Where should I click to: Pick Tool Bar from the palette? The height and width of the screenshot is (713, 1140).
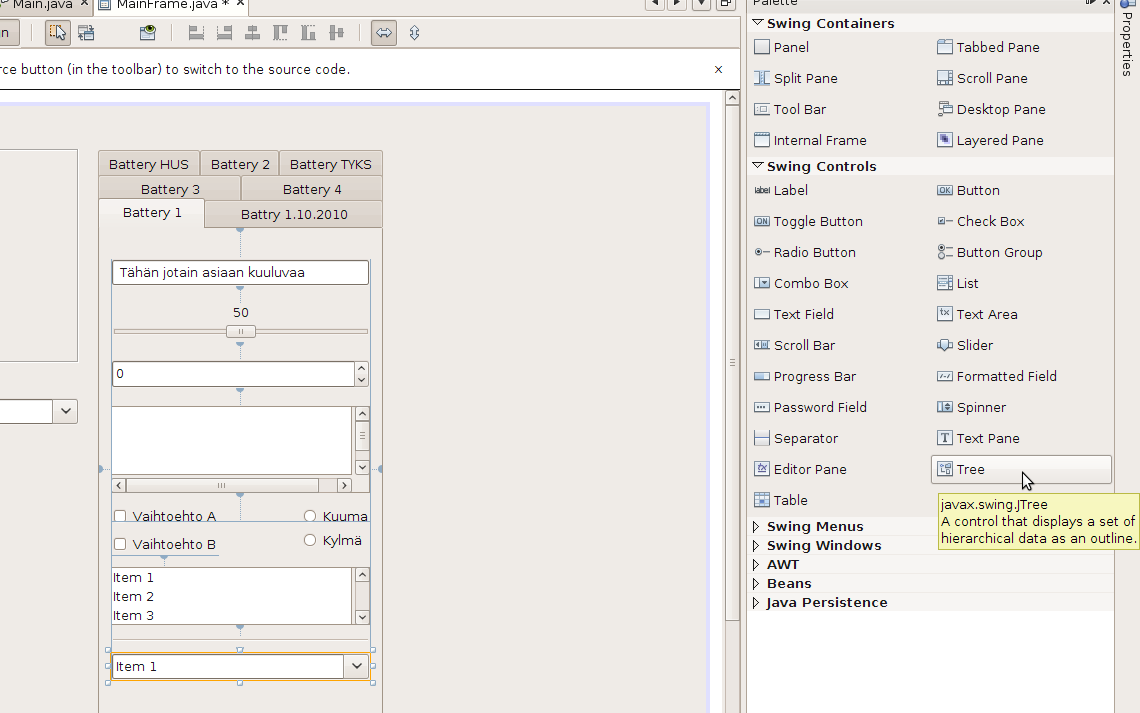(x=790, y=110)
